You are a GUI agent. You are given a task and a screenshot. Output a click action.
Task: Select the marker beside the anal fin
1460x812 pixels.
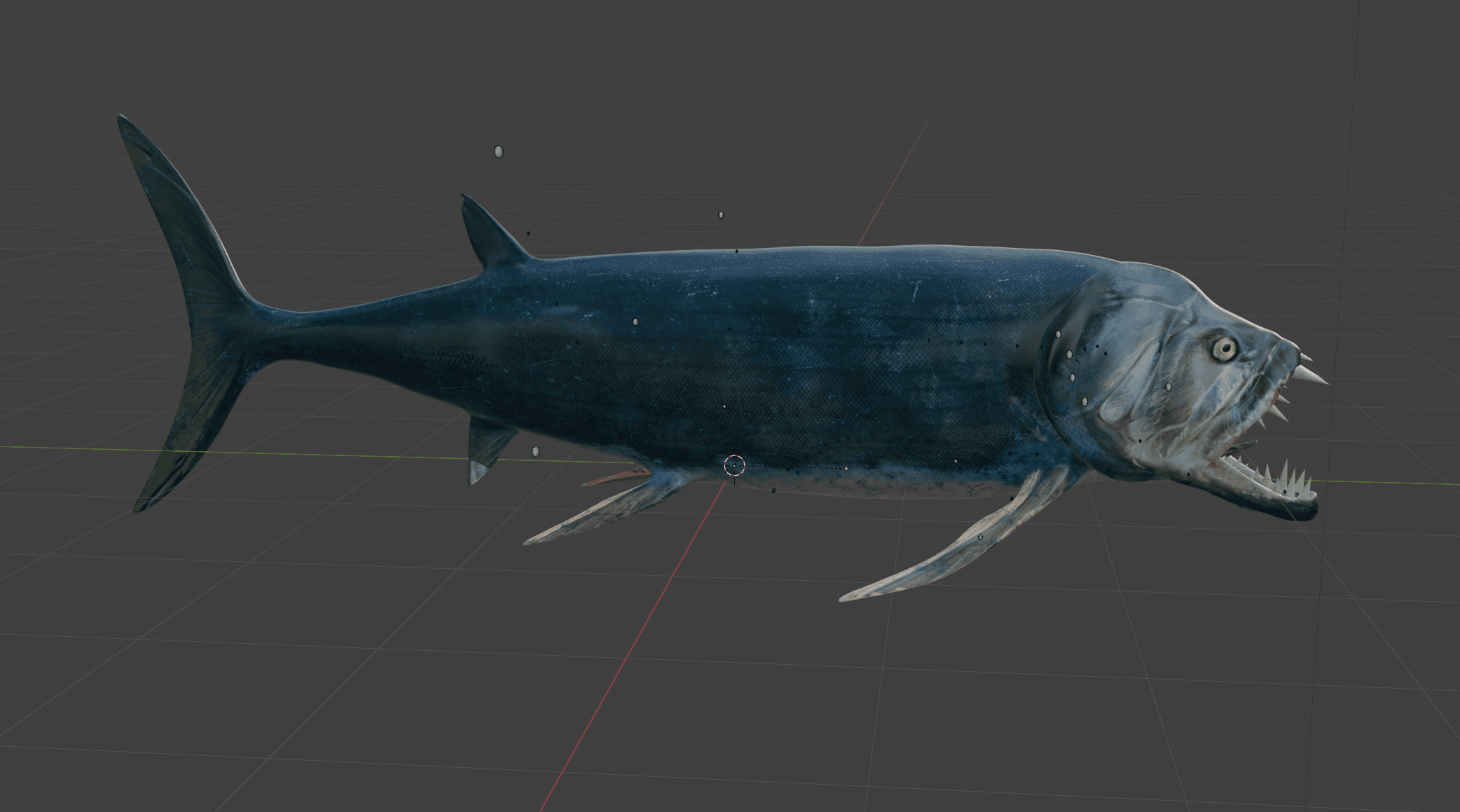coord(536,452)
